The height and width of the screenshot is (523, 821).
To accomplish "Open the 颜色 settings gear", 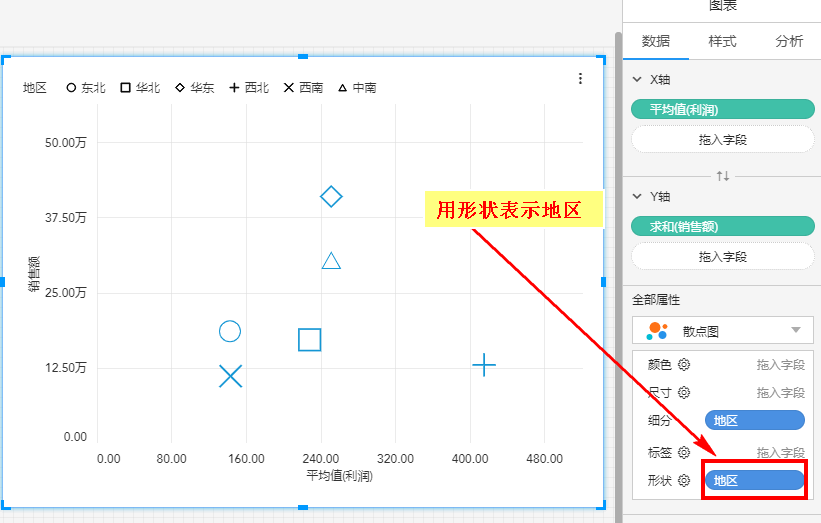I will click(x=684, y=365).
